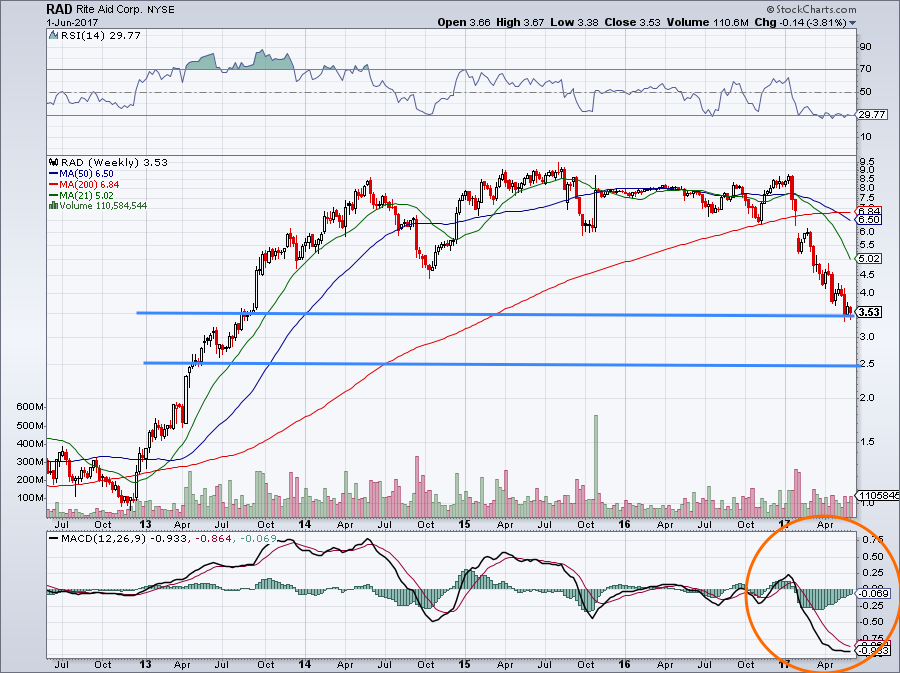
Task: Click the 'Close 3.53' header value
Action: click(x=633, y=22)
